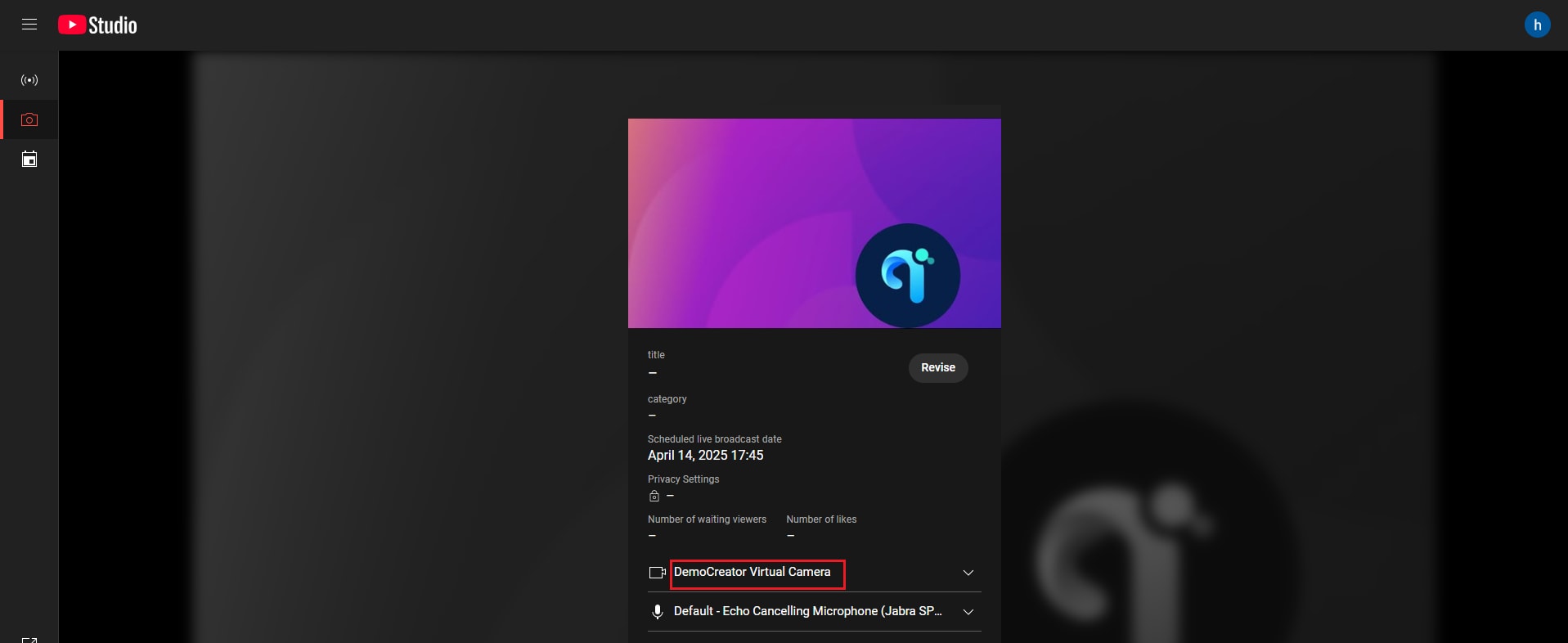The height and width of the screenshot is (643, 1568).
Task: Select the Stream broadcast sidebar icon
Action: (29, 80)
